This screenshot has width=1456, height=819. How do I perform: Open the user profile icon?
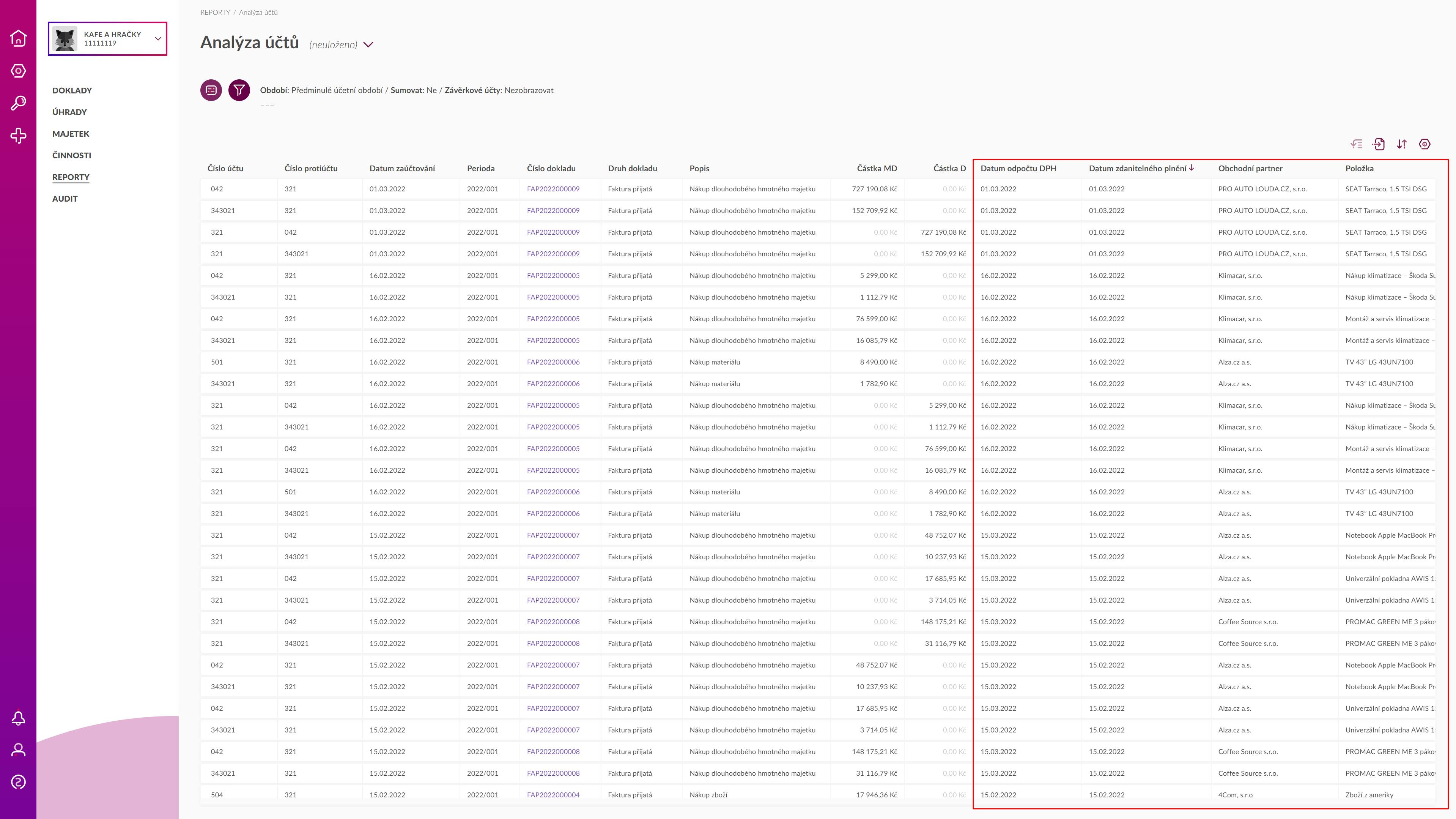pyautogui.click(x=18, y=750)
